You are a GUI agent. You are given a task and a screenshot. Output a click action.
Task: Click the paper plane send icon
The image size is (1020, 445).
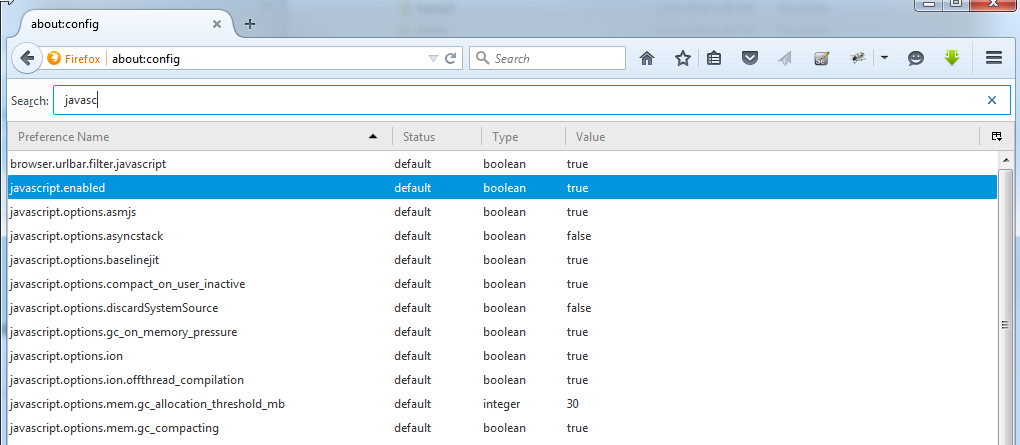[x=785, y=59]
